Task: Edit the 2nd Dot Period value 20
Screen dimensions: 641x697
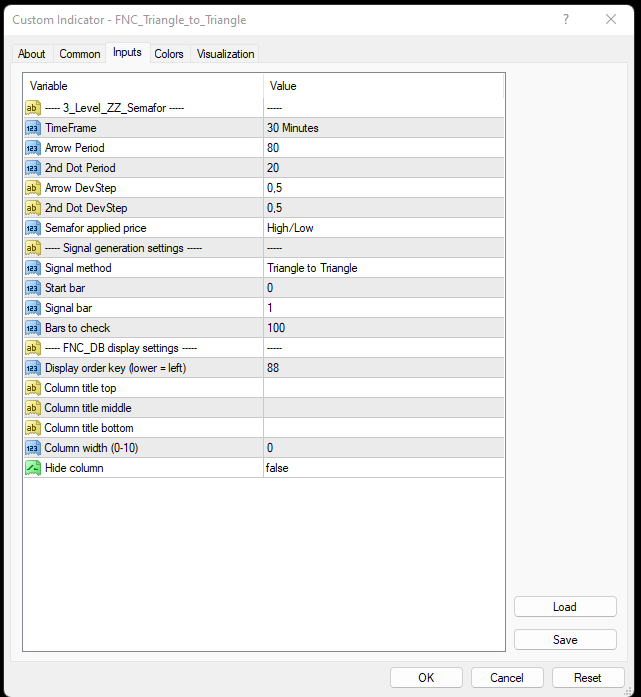Action: click(384, 168)
